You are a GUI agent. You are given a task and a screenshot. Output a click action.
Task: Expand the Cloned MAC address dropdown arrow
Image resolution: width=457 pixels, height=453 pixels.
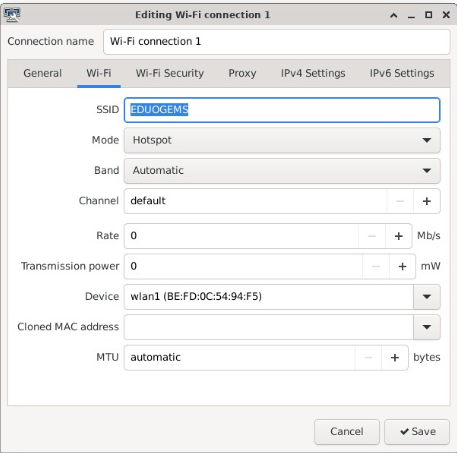[427, 327]
